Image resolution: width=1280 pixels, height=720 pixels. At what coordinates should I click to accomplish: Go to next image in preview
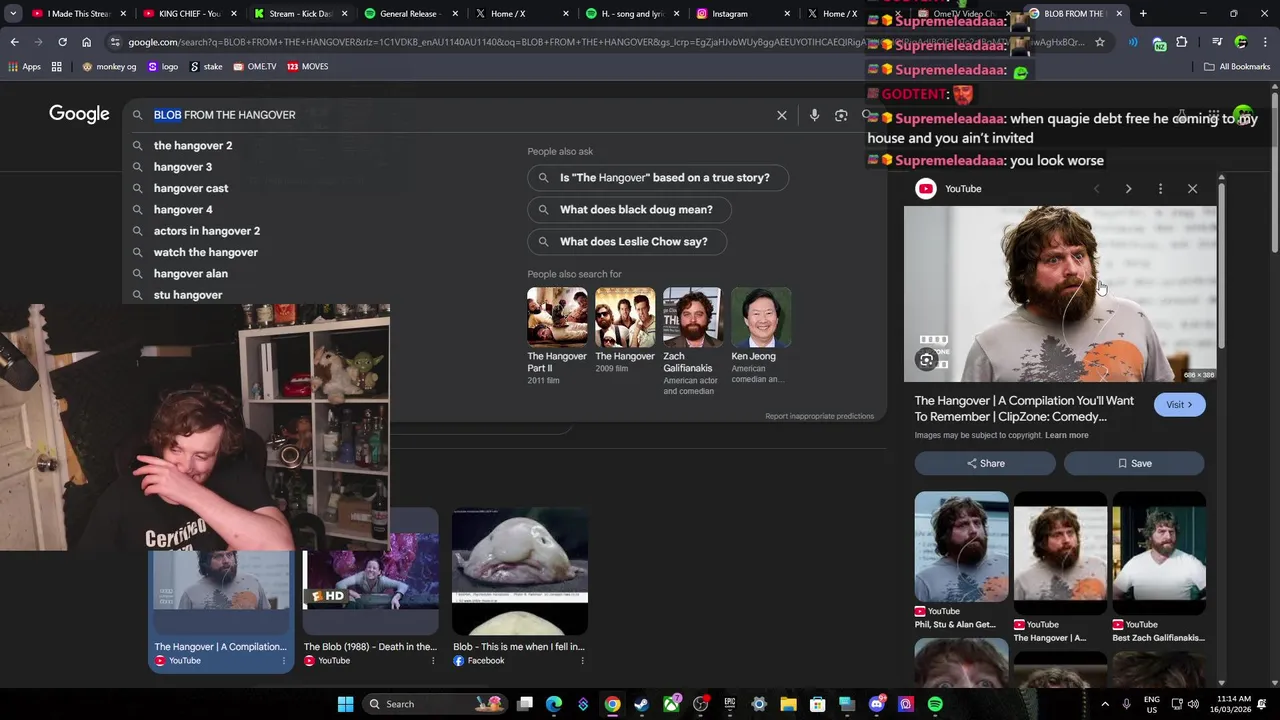[1128, 189]
